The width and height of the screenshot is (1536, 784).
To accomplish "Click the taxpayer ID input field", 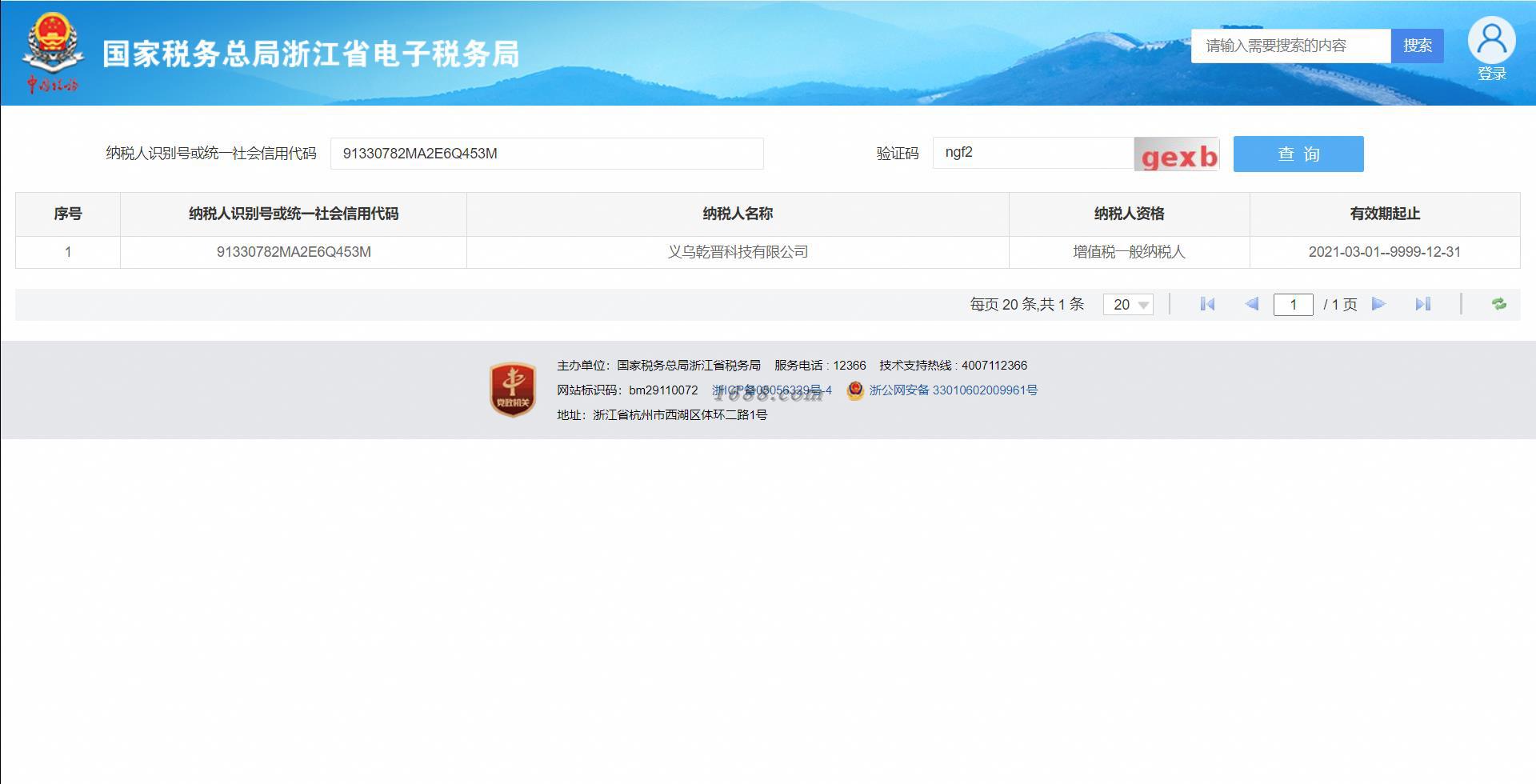I will [547, 154].
